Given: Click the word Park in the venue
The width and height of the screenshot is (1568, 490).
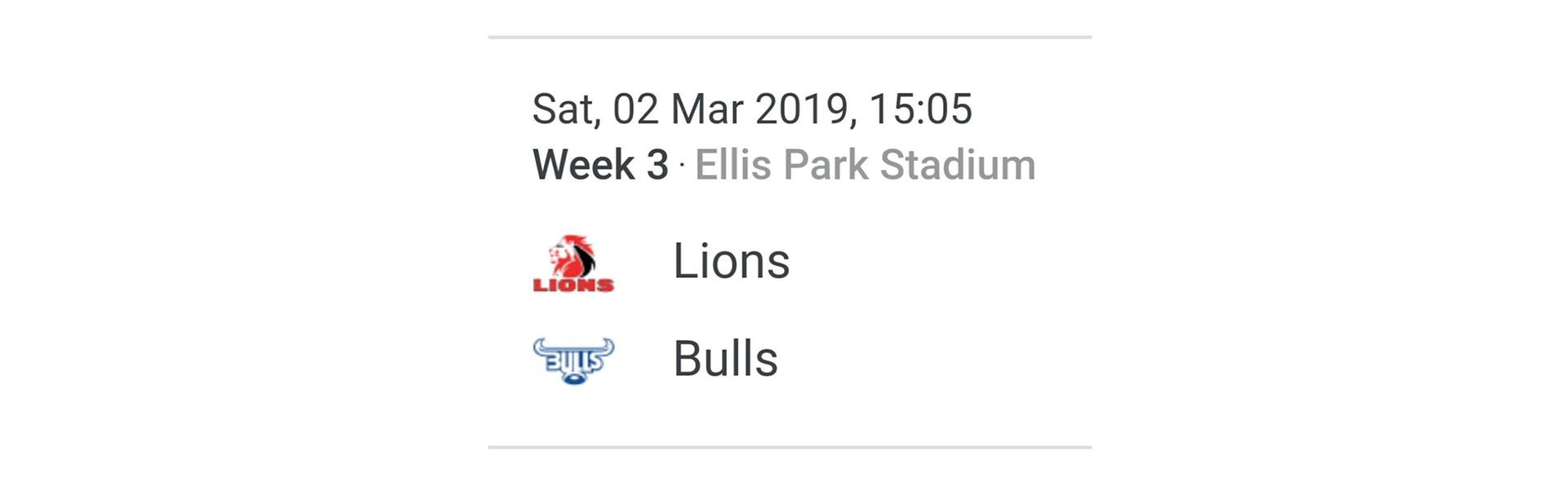Looking at the screenshot, I should click(825, 165).
